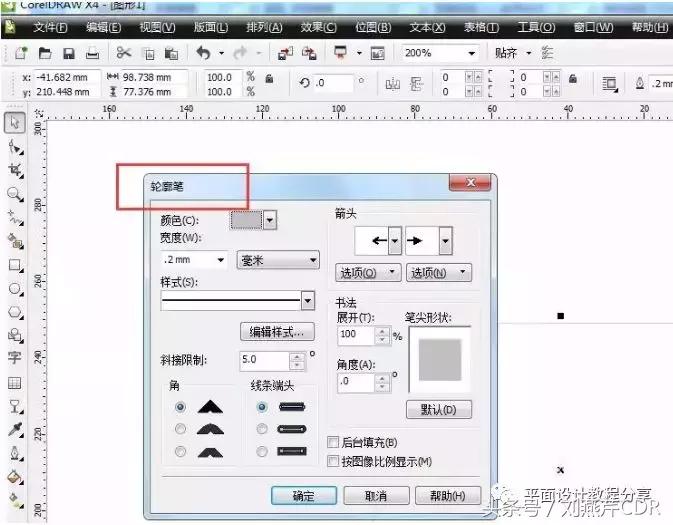Open the 视图(V) menu

click(x=157, y=27)
